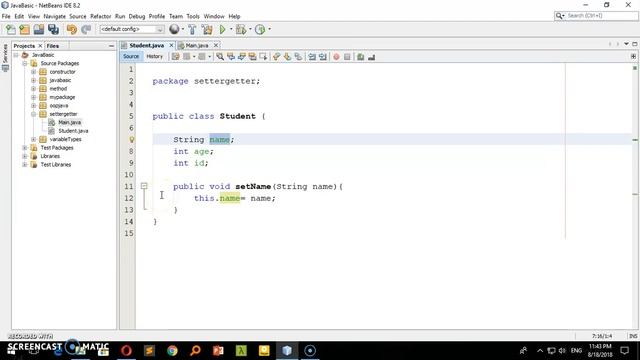
Task: Click Shift Line Right editor icon
Action: [323, 57]
